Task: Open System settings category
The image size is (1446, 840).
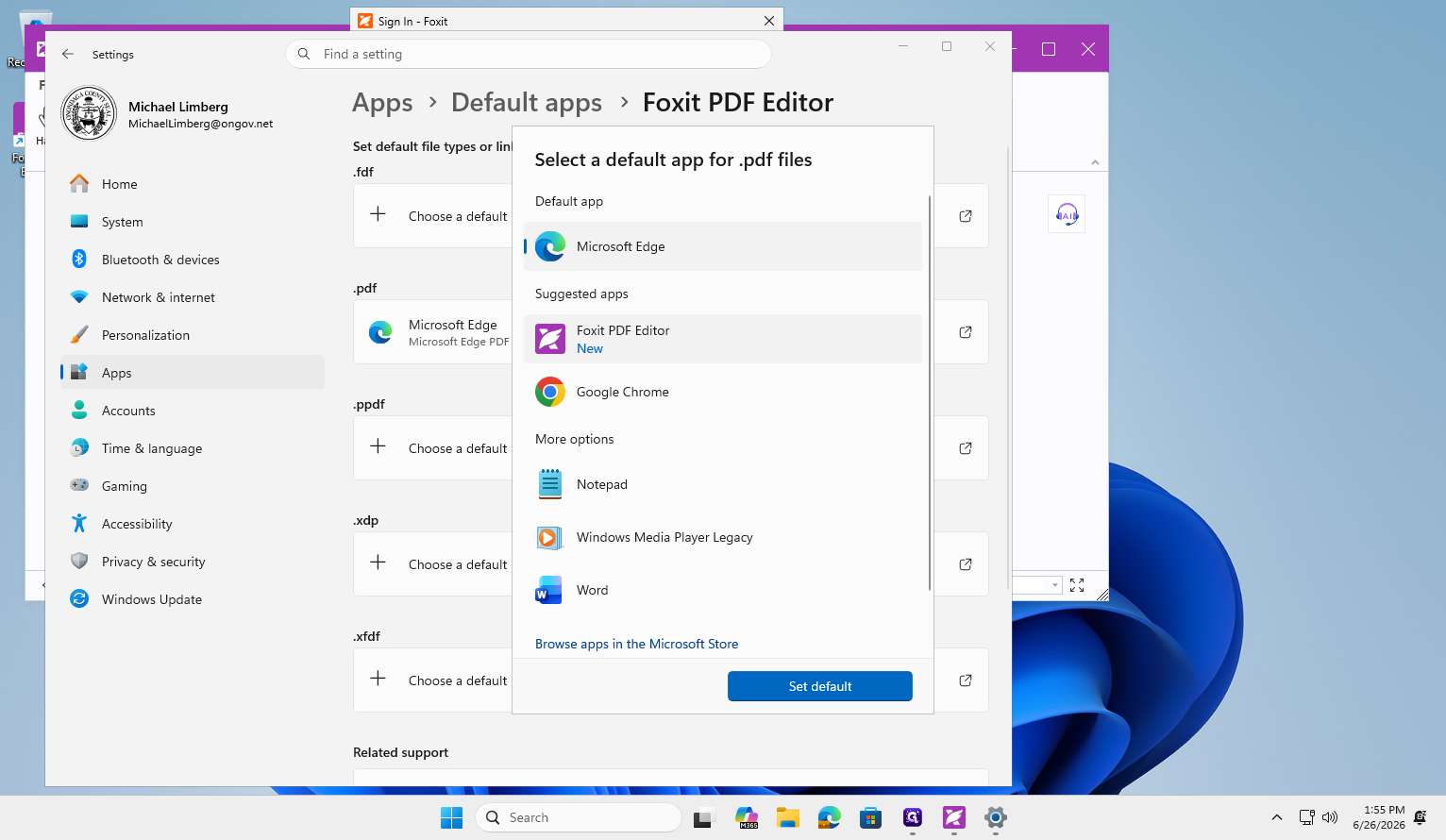Action: pos(193,222)
